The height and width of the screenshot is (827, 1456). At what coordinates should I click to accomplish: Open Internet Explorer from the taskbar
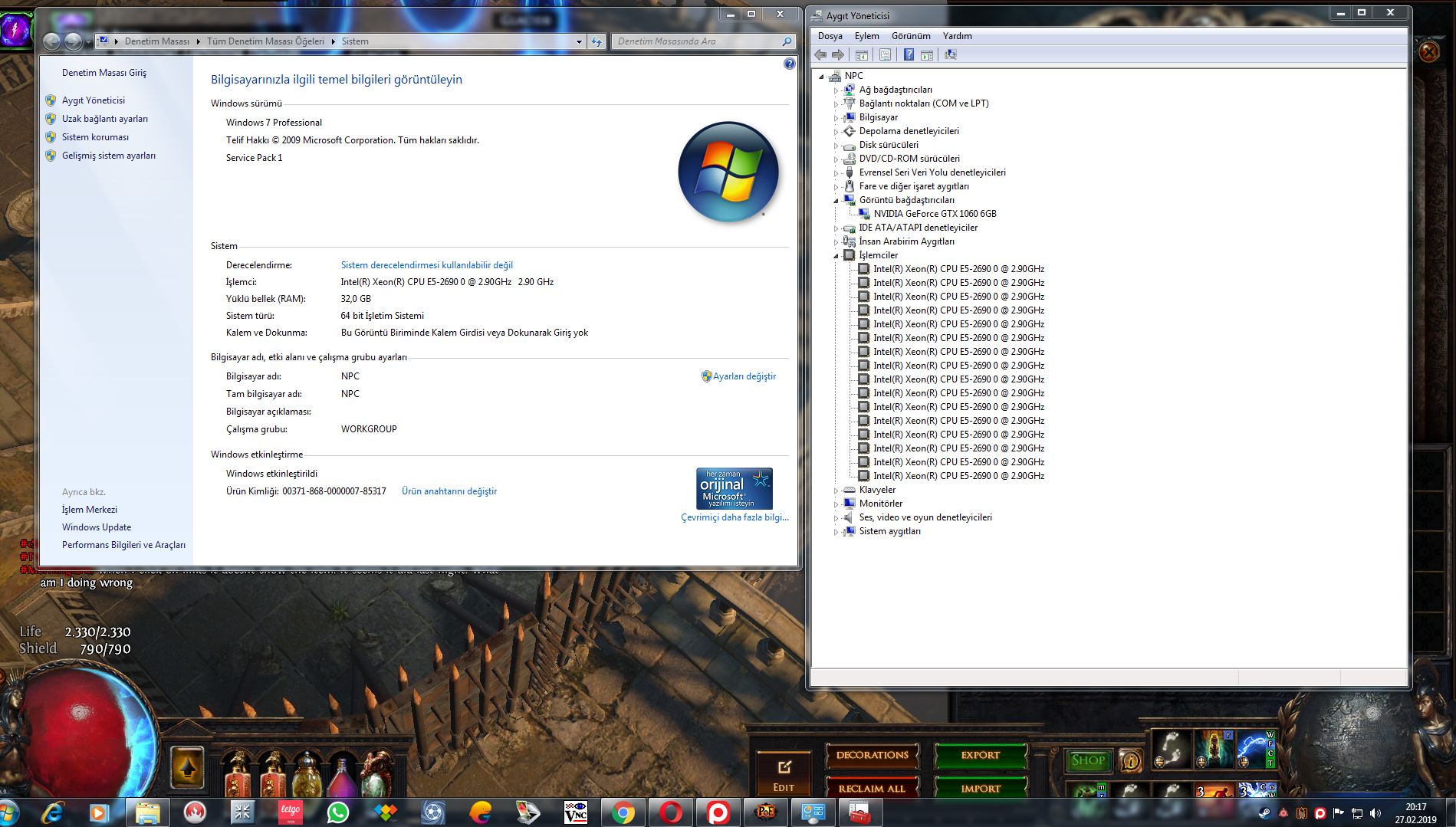(x=52, y=812)
